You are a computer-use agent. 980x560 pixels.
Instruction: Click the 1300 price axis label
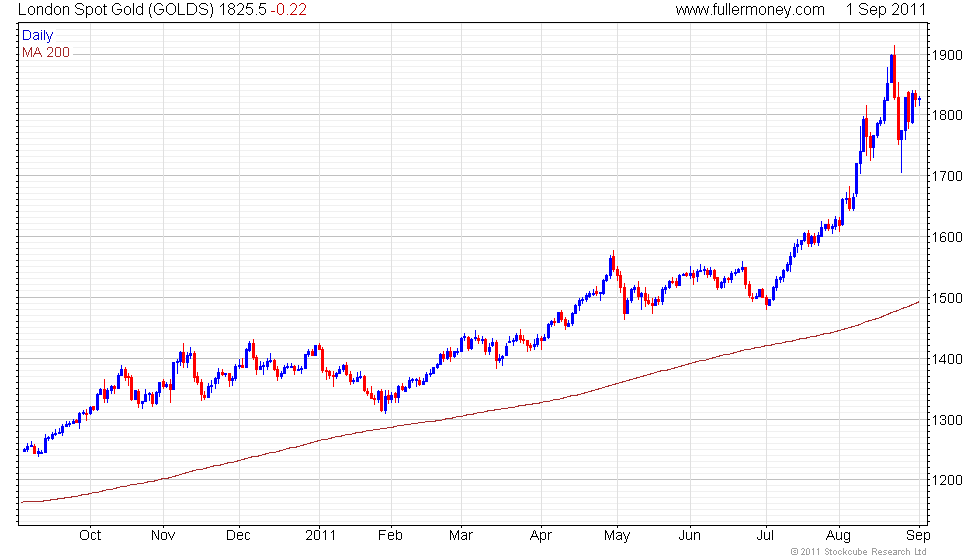coord(947,420)
